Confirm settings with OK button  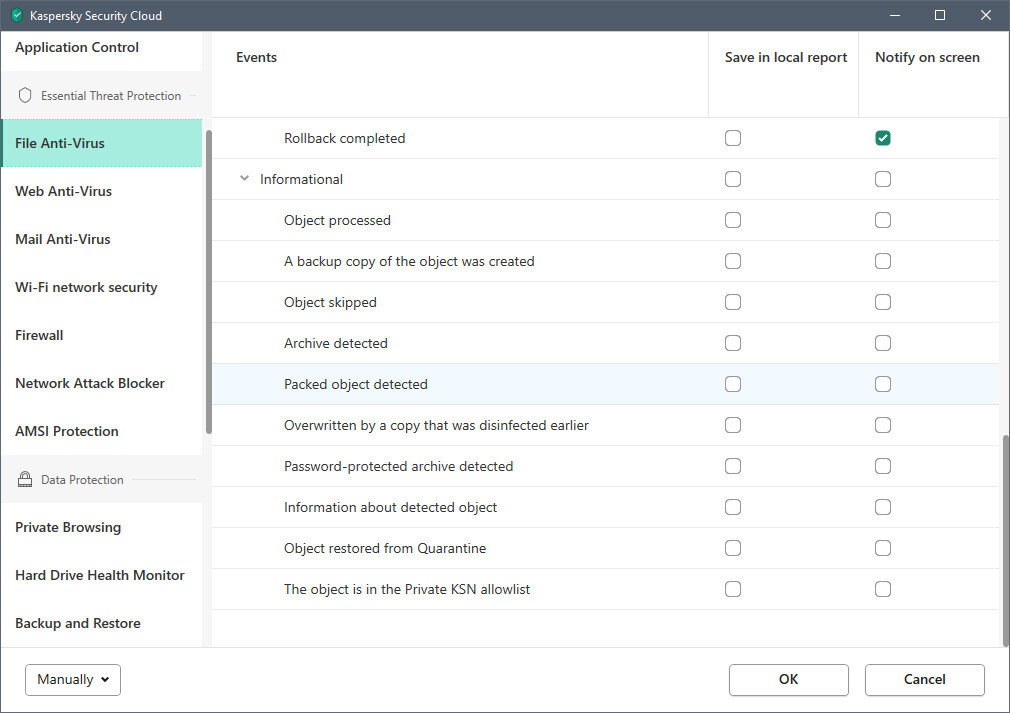pyautogui.click(x=788, y=680)
